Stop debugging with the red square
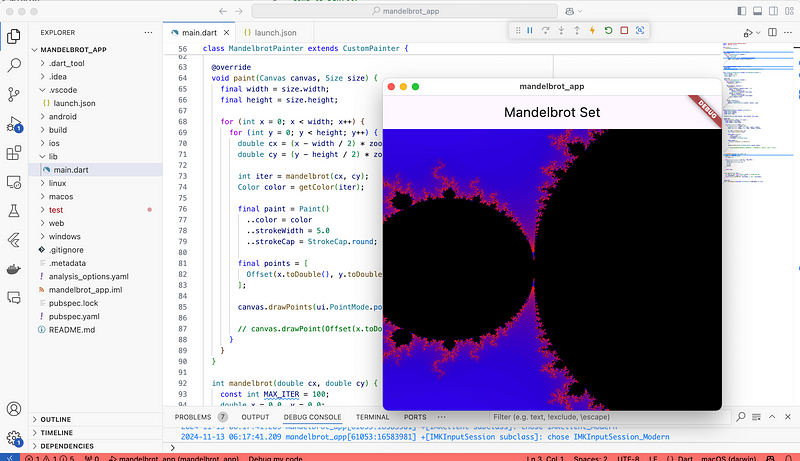The width and height of the screenshot is (800, 461). (624, 30)
